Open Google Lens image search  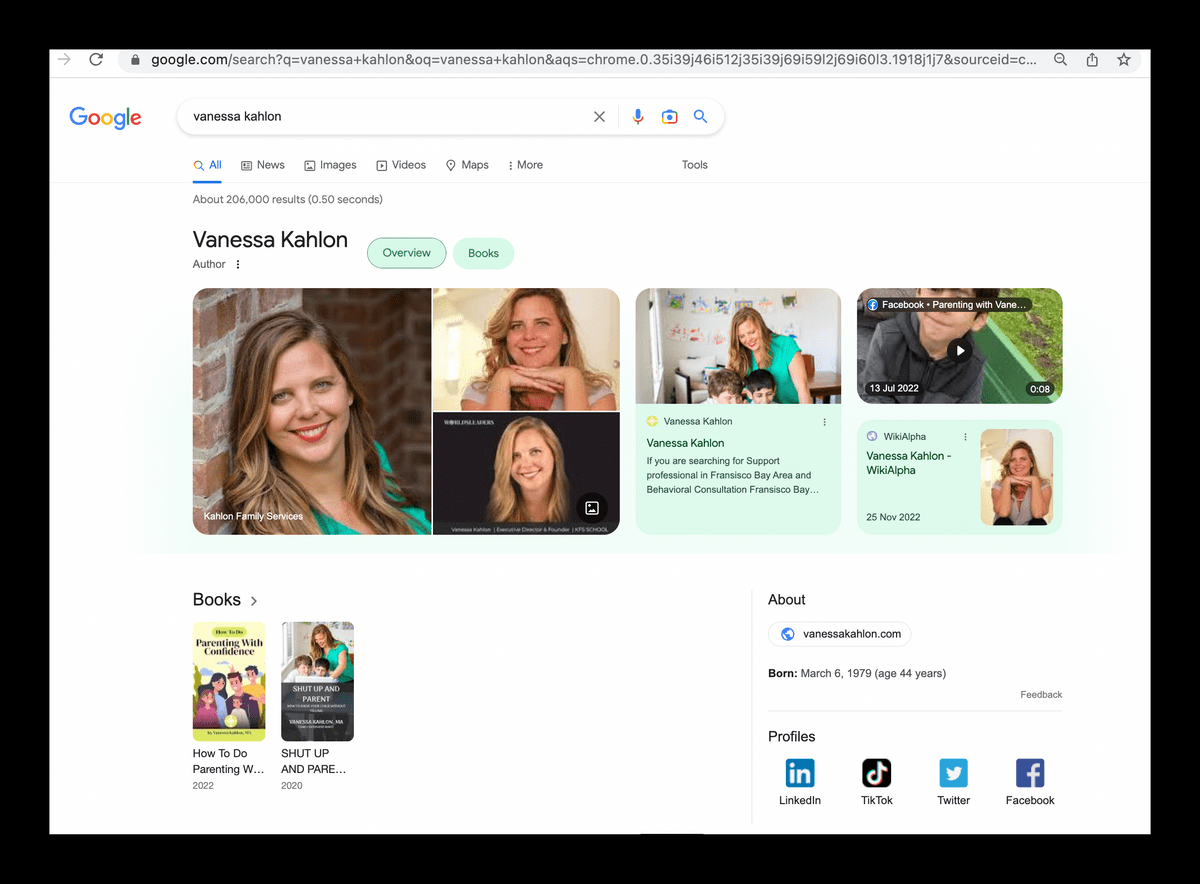point(669,117)
